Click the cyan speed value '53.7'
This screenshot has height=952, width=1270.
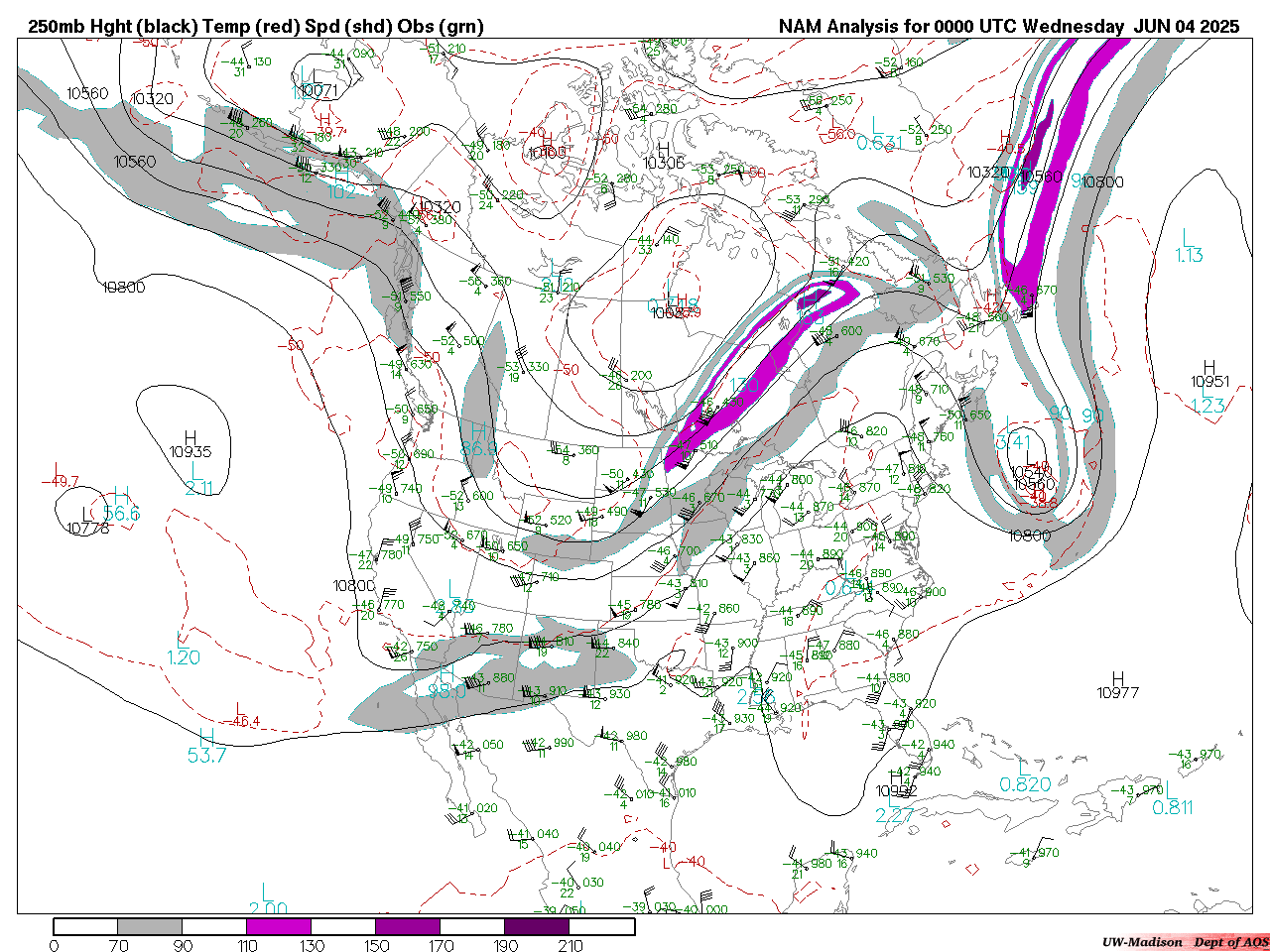(x=207, y=756)
